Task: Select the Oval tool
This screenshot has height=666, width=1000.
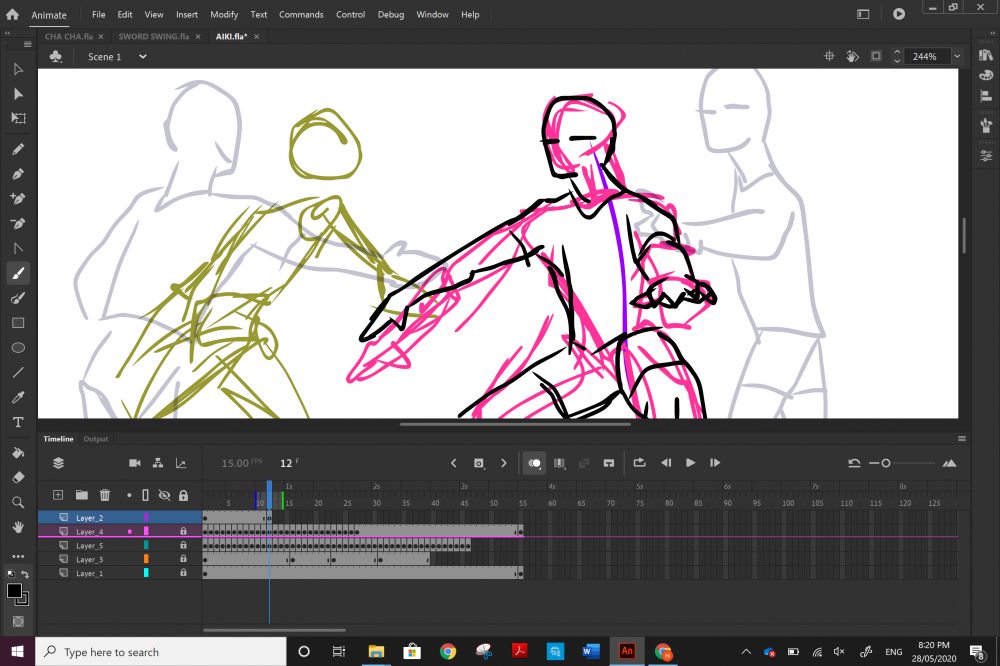Action: coord(18,347)
